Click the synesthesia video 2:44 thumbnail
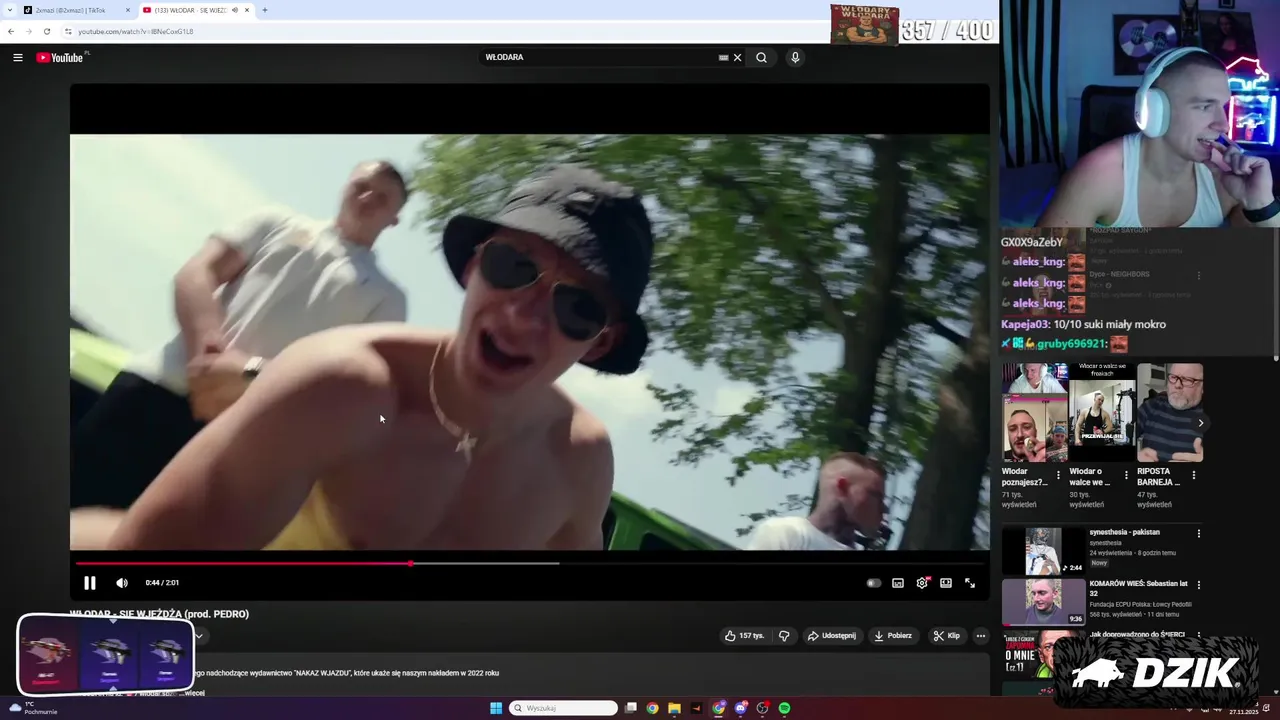 pos(1044,550)
